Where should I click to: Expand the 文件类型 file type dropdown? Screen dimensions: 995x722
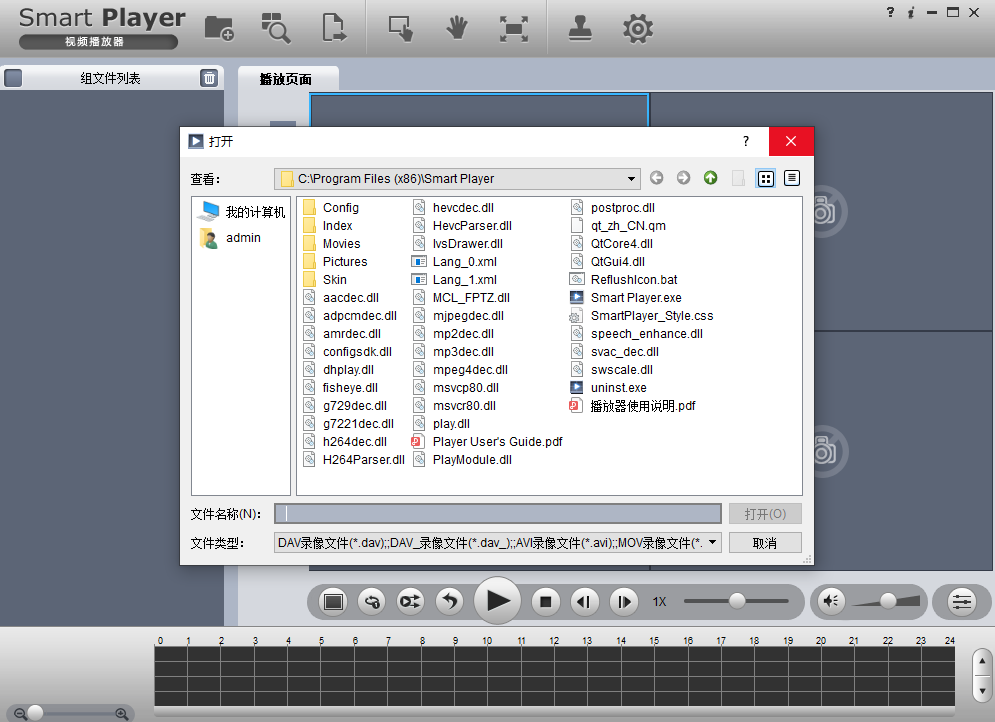click(x=711, y=542)
